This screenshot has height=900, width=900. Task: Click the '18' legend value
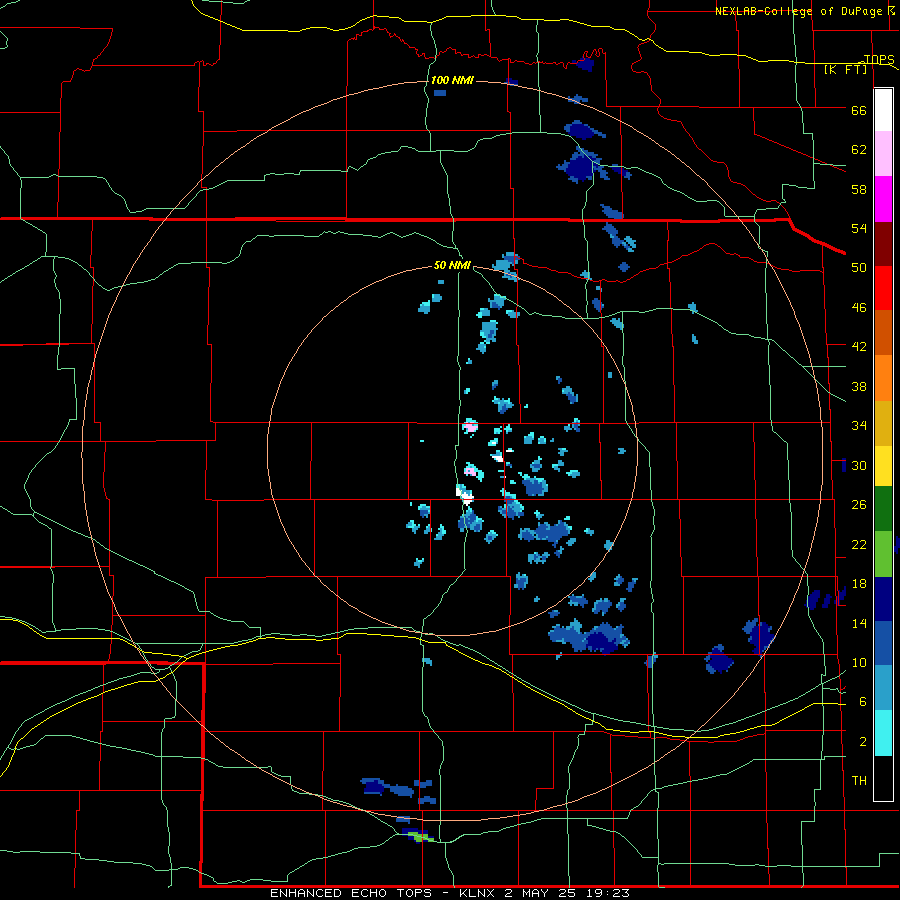click(x=859, y=584)
